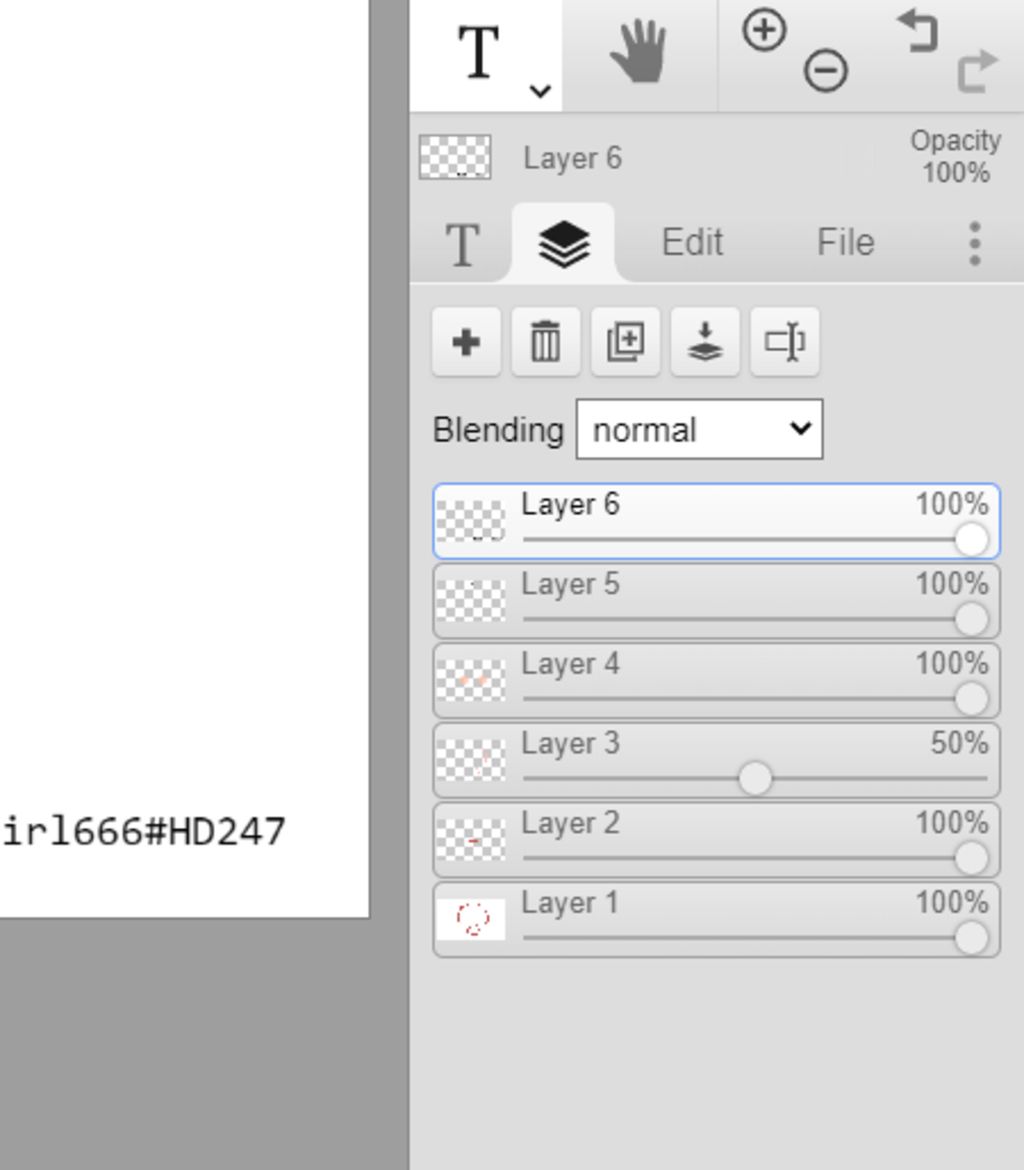Viewport: 1024px width, 1170px height.
Task: Click the zoom in plus icon
Action: (764, 31)
